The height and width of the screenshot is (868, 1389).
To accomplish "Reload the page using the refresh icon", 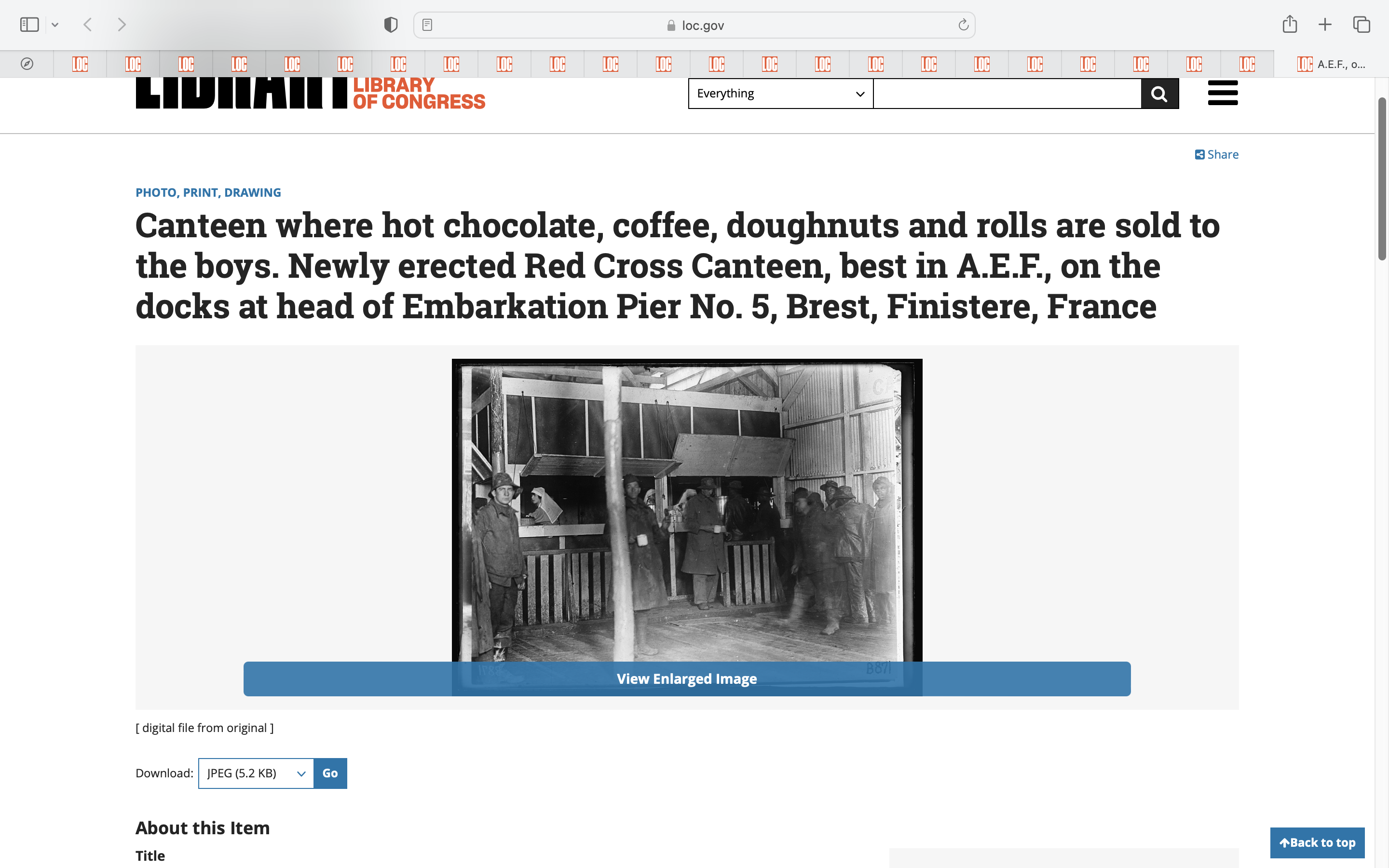I will (x=963, y=25).
